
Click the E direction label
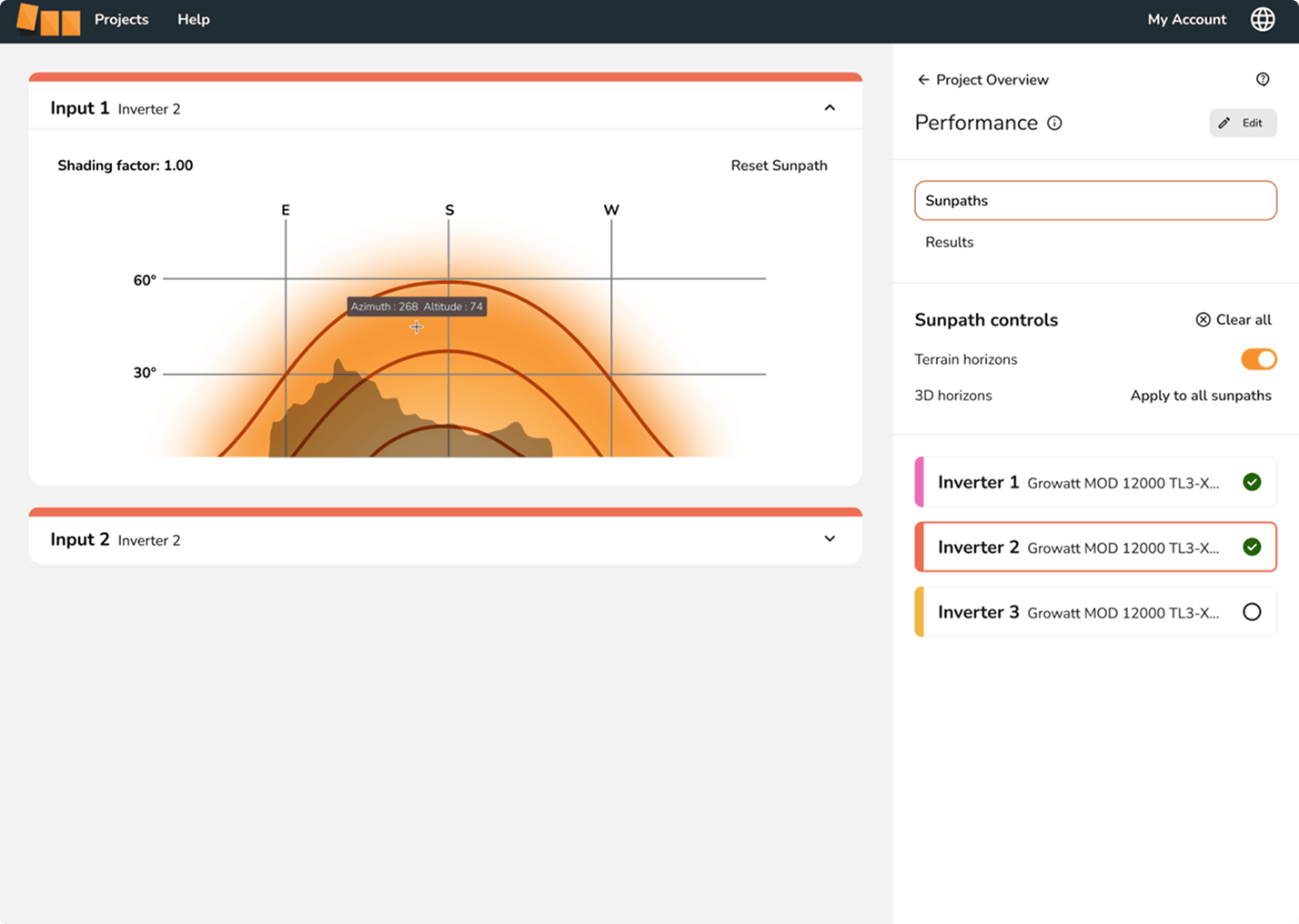tap(286, 210)
